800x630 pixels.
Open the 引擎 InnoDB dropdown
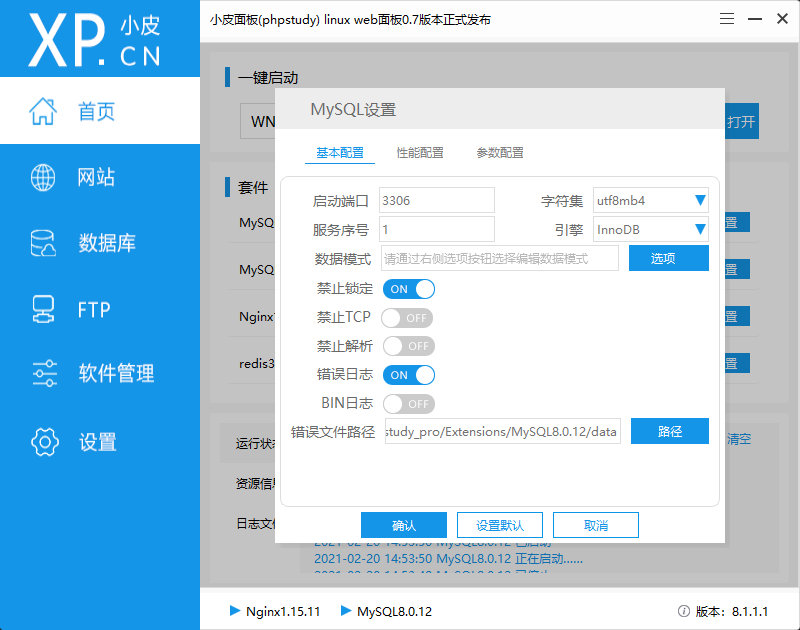[x=651, y=229]
